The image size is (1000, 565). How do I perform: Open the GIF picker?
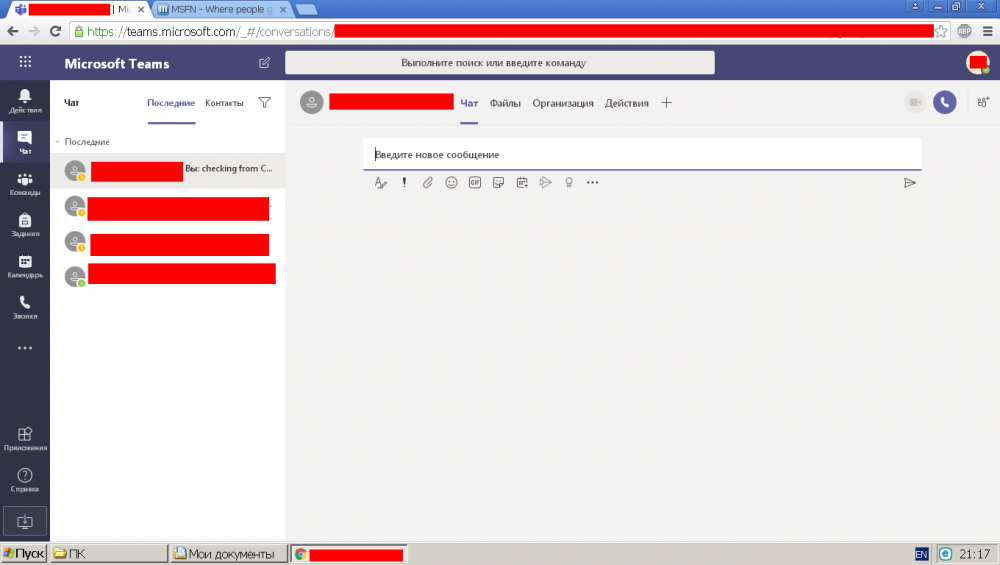coord(474,182)
